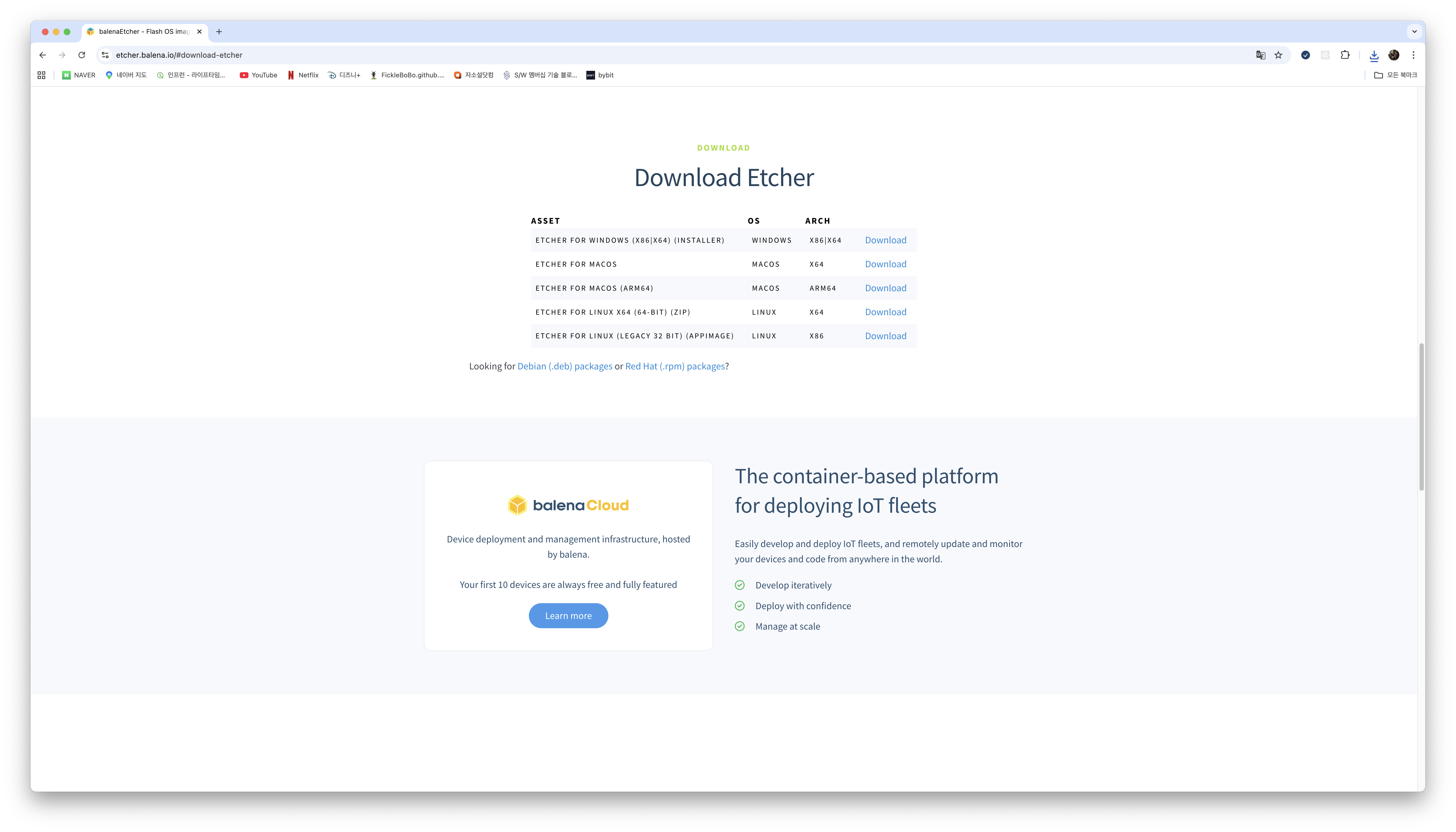
Task: Open the Google Translate icon
Action: (x=1260, y=55)
